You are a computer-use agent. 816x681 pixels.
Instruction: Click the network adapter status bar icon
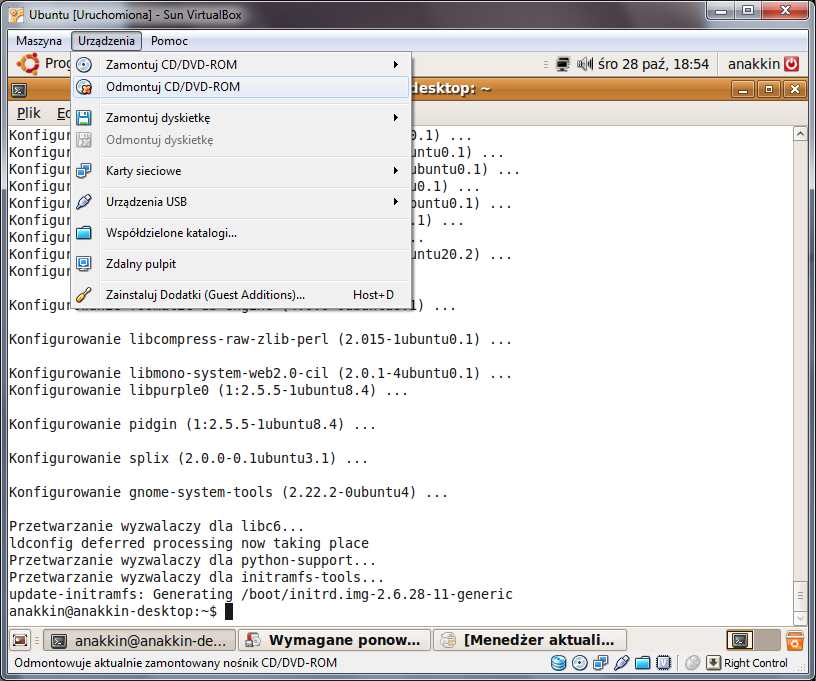pos(601,663)
